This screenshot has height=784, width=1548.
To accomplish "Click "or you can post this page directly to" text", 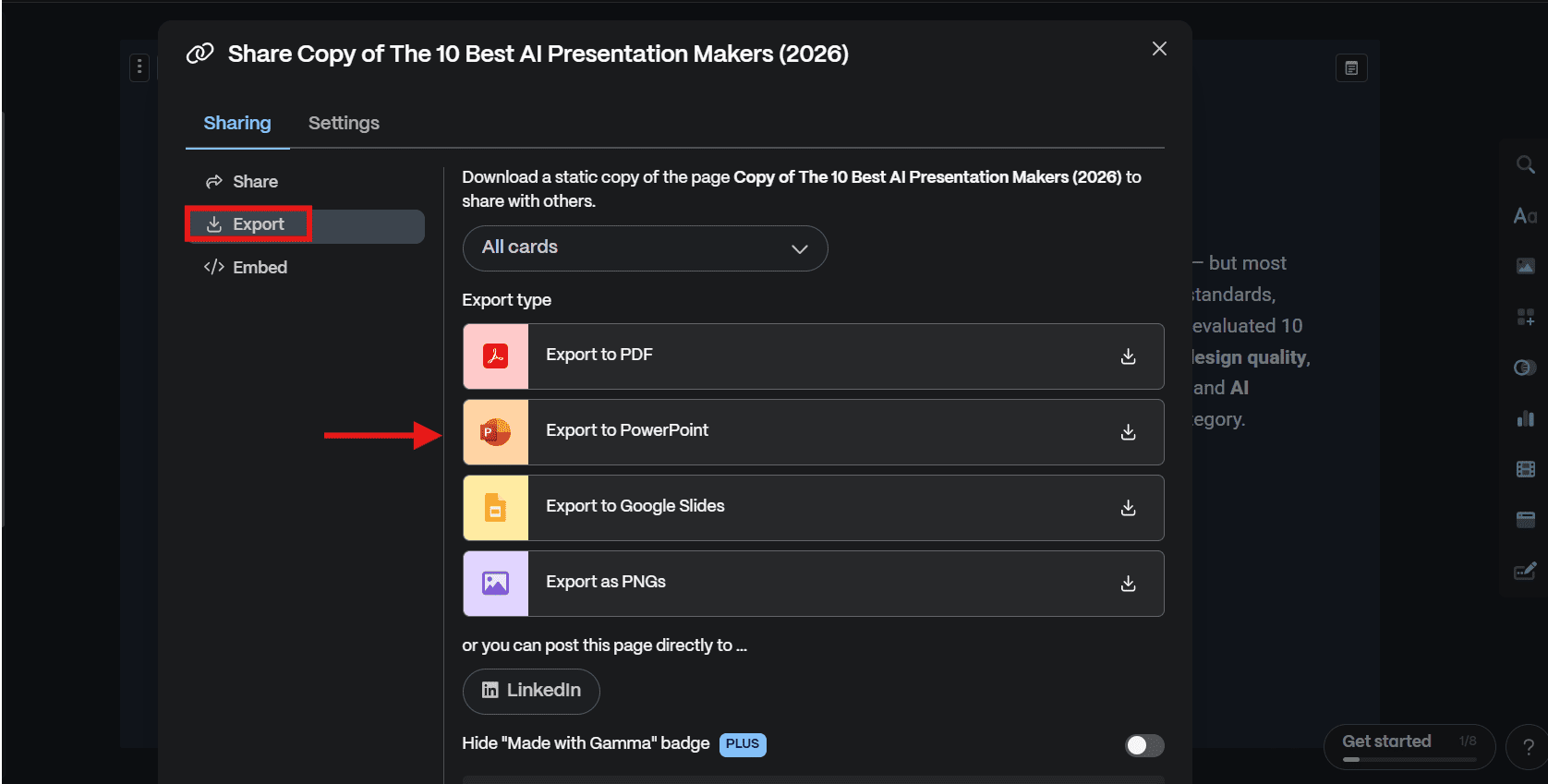I will click(x=604, y=645).
